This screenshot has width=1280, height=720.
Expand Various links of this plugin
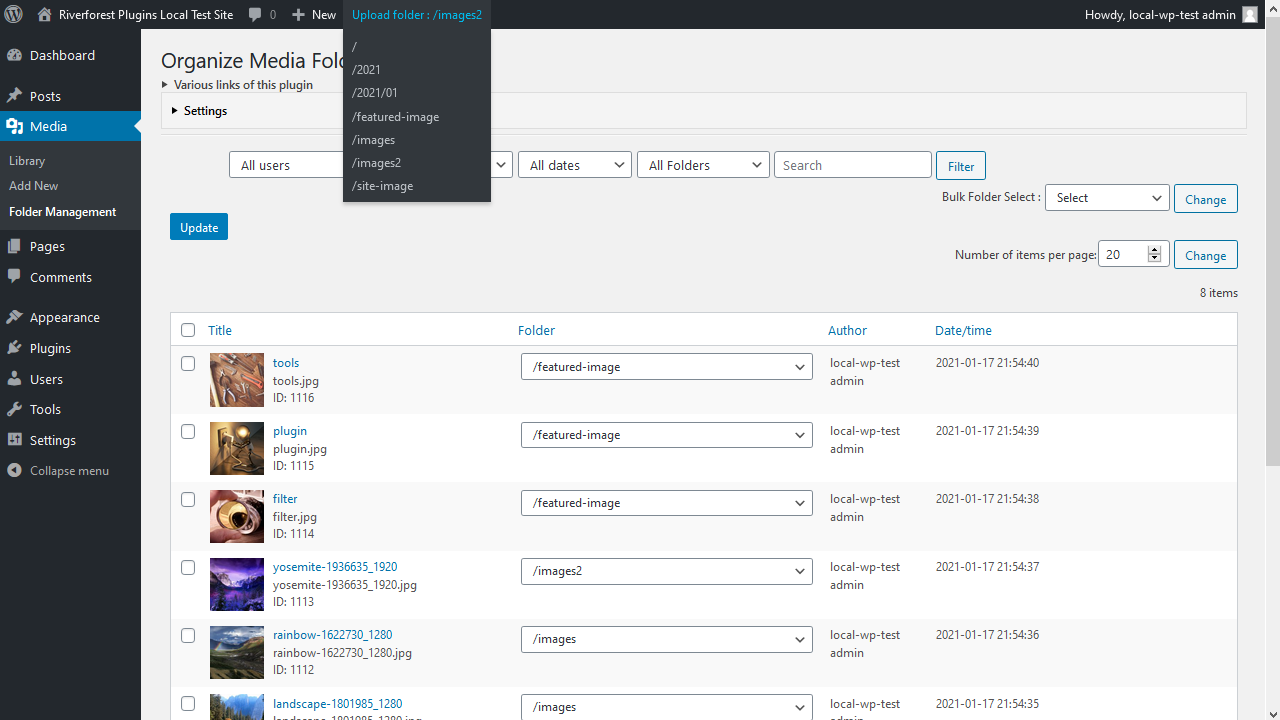pos(237,85)
